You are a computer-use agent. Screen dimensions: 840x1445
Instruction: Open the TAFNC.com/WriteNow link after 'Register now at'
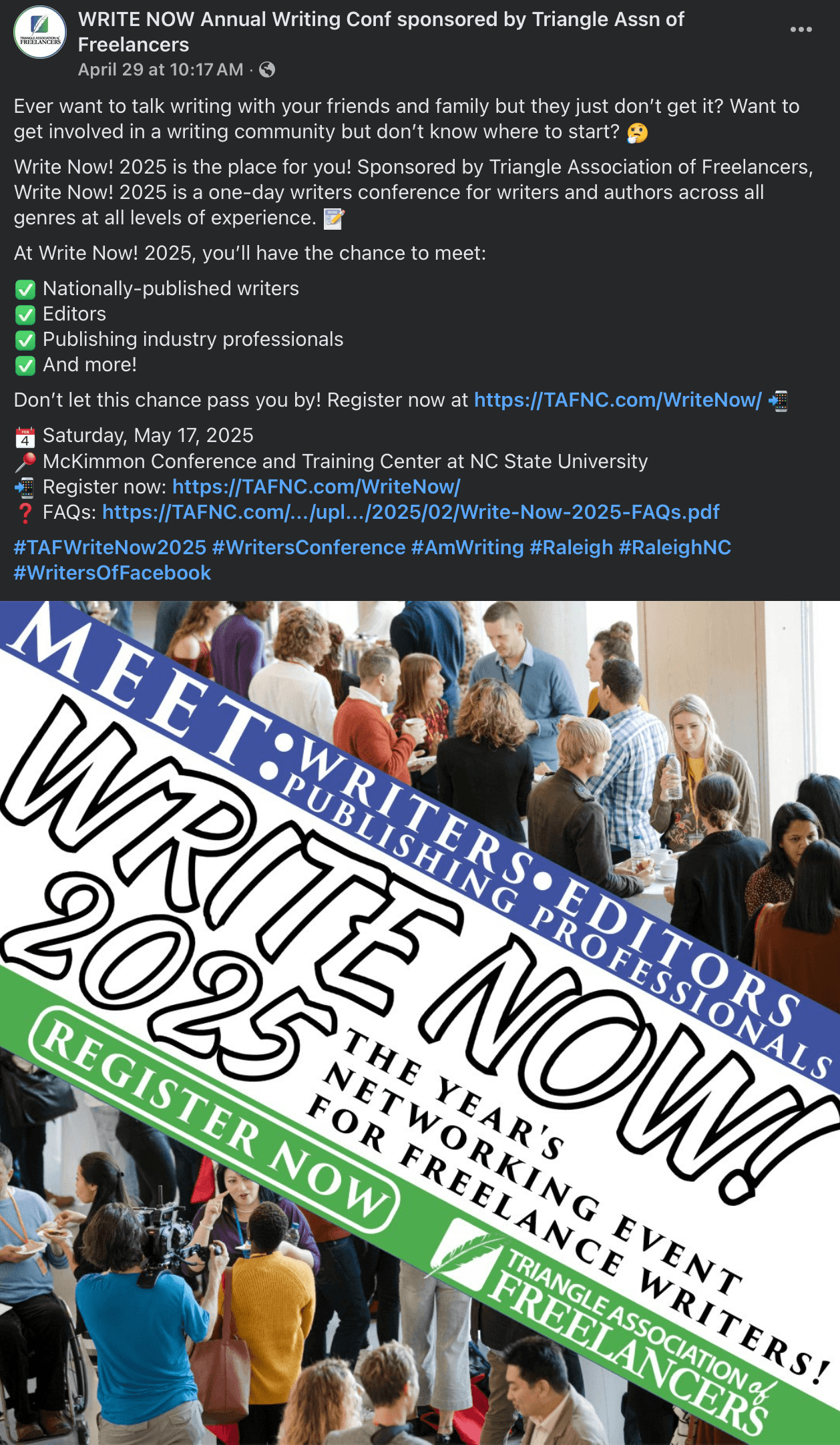(618, 400)
